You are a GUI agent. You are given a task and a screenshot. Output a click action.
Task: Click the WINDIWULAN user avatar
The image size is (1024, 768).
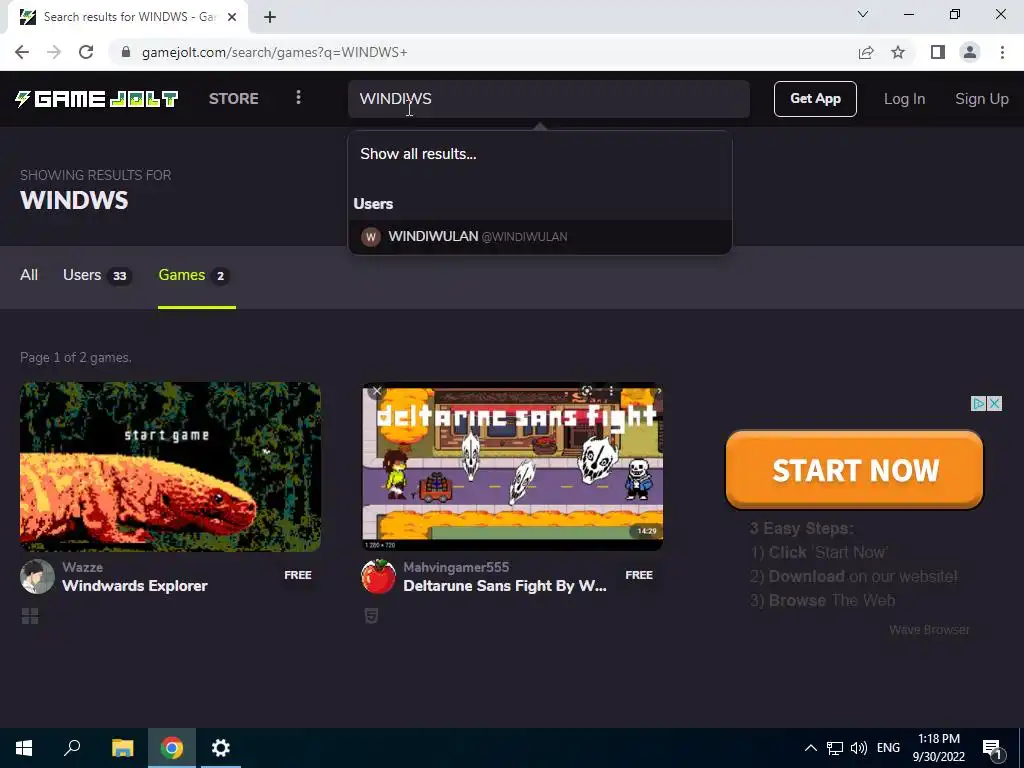pos(371,236)
